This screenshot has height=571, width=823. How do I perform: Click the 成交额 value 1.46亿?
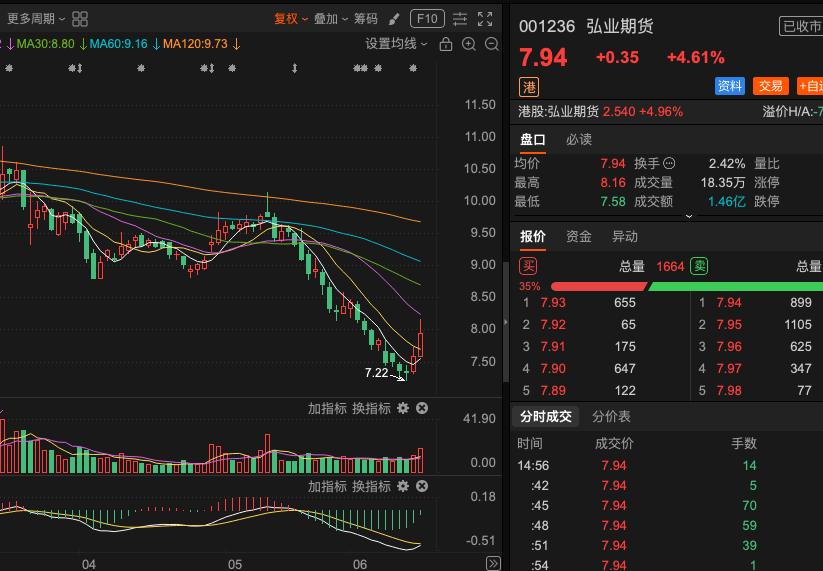point(726,202)
